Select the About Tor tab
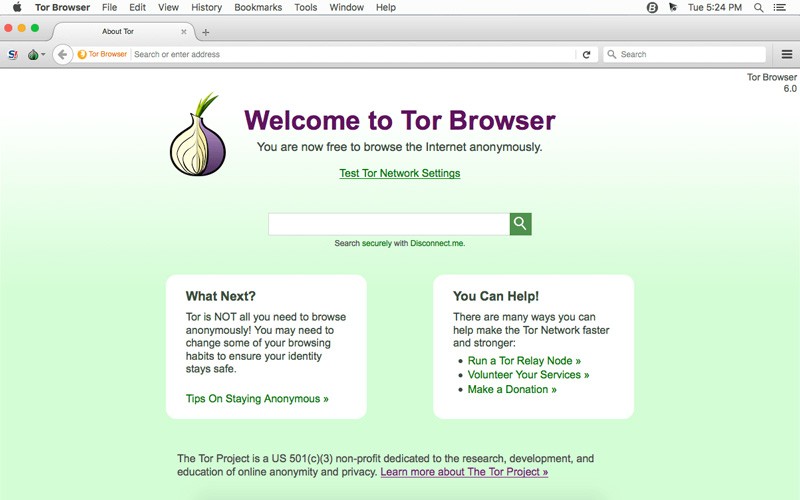 [x=118, y=31]
